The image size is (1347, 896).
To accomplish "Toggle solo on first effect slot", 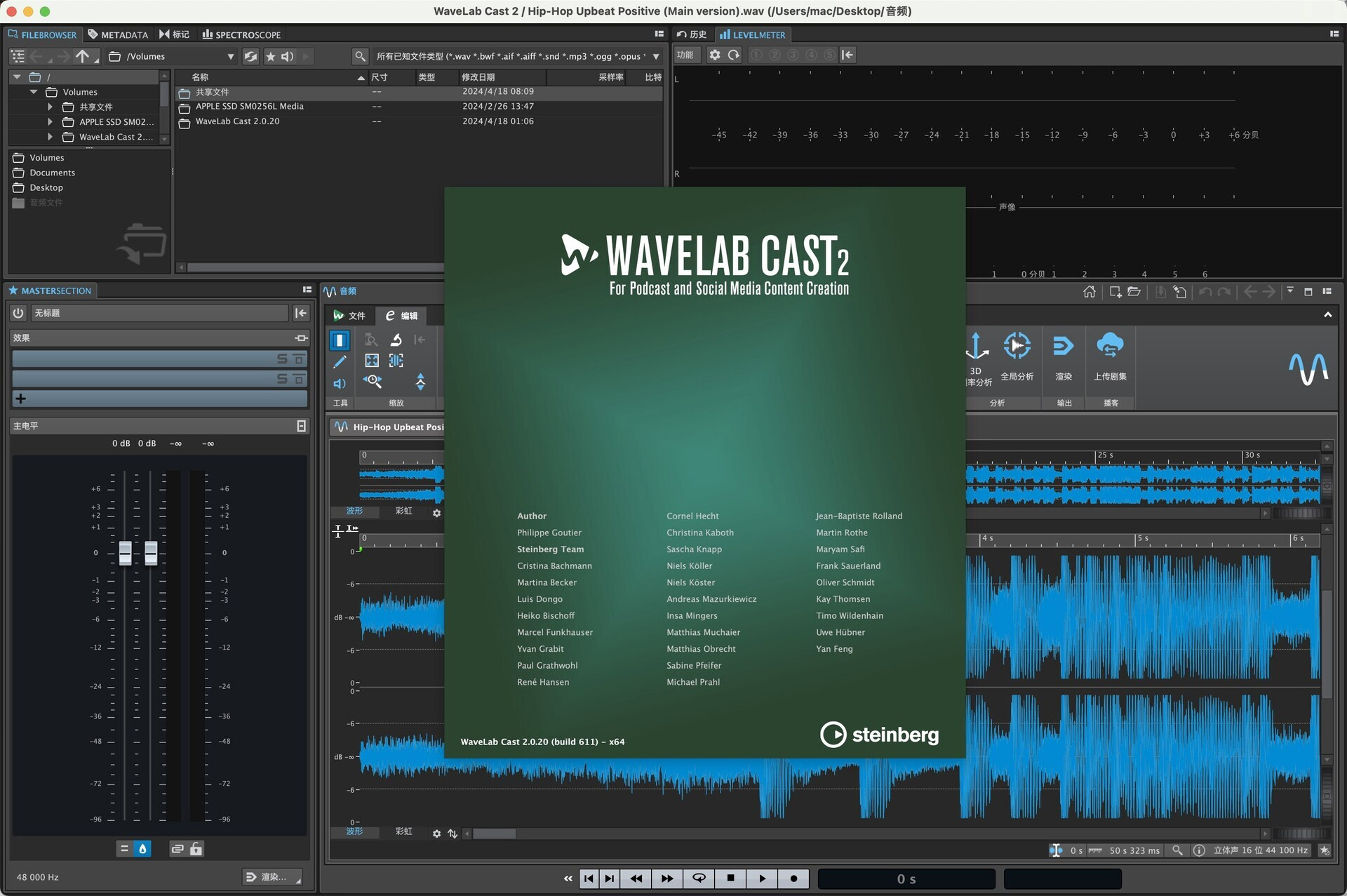I will pos(282,359).
